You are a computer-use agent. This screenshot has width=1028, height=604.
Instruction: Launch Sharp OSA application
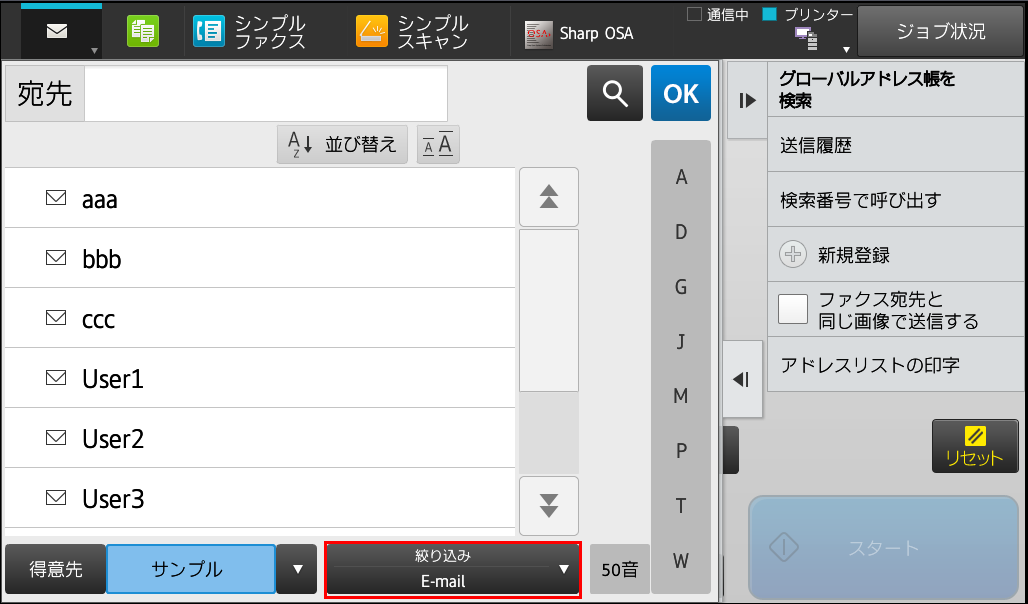tap(579, 33)
